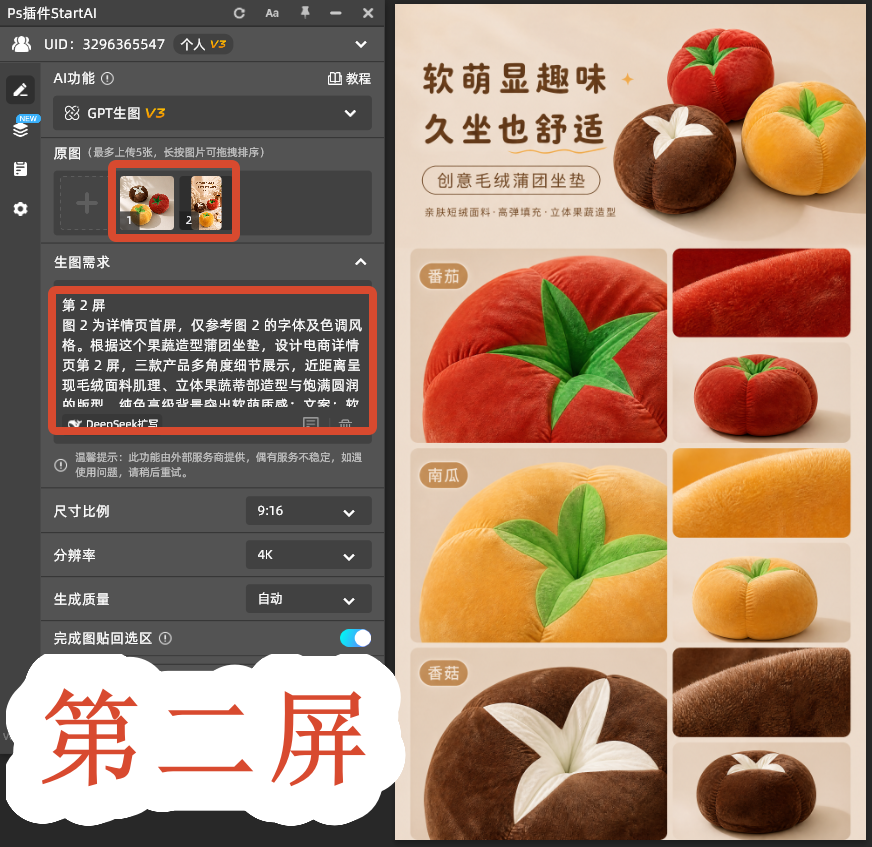
Task: Click the brown mushroom fabric close-up image
Action: coord(761,692)
